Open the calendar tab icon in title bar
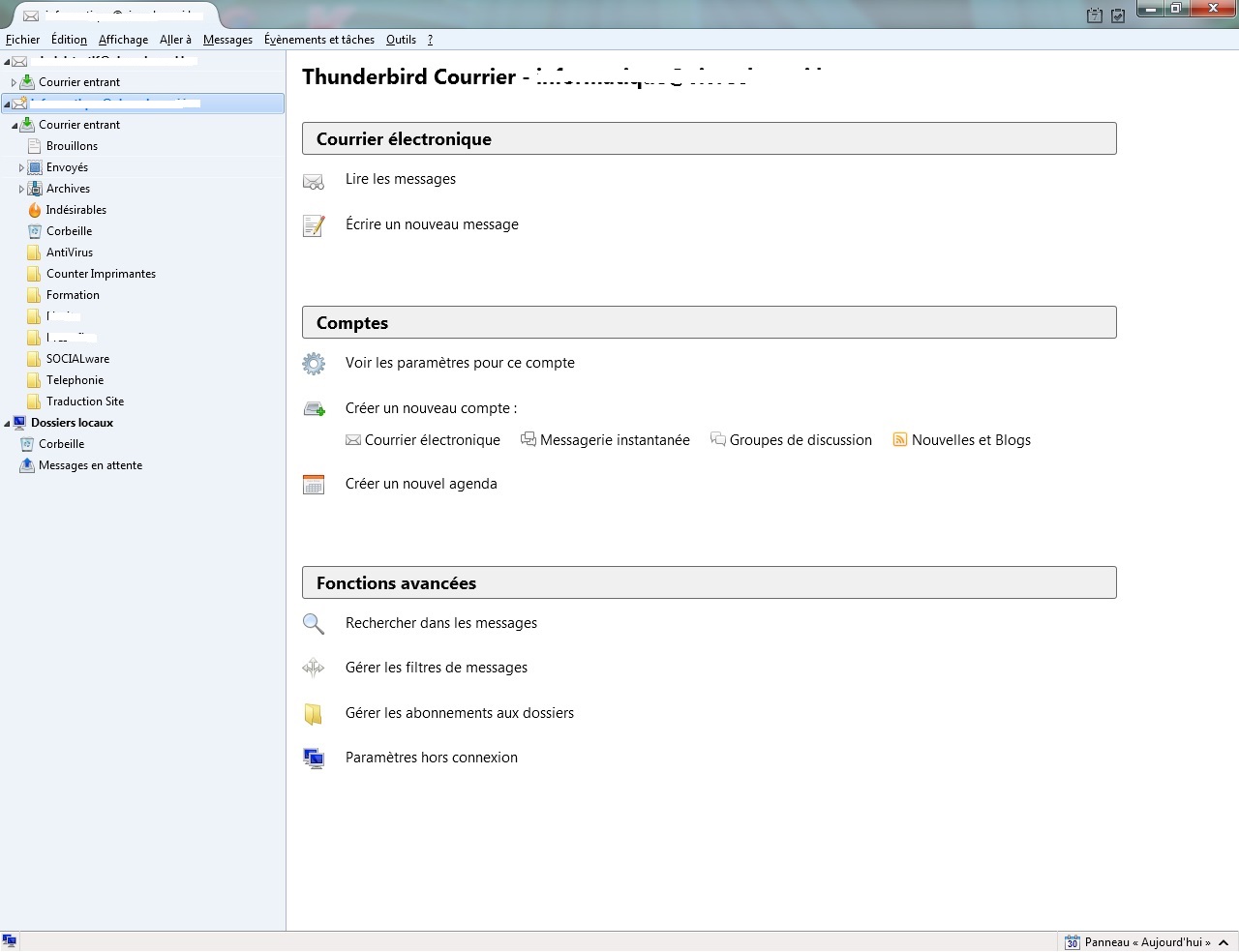 pyautogui.click(x=1095, y=15)
